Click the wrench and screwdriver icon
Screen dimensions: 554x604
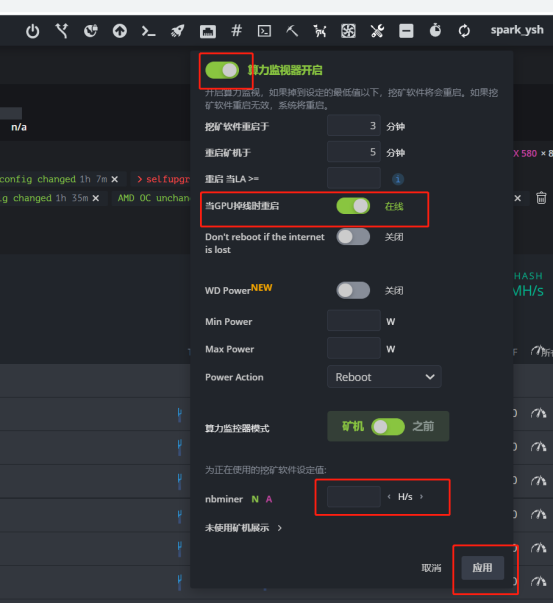tap(377, 31)
